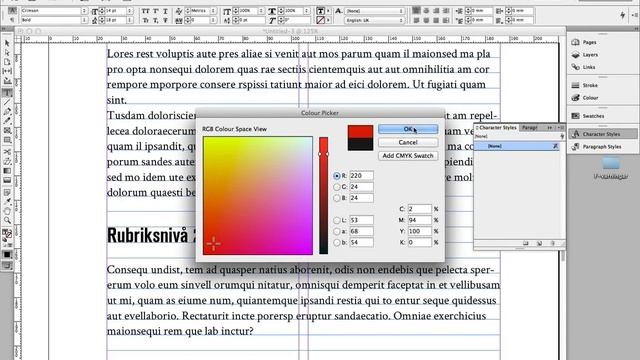This screenshot has height=360, width=640.
Task: Select the Page tool
Action: (7, 62)
